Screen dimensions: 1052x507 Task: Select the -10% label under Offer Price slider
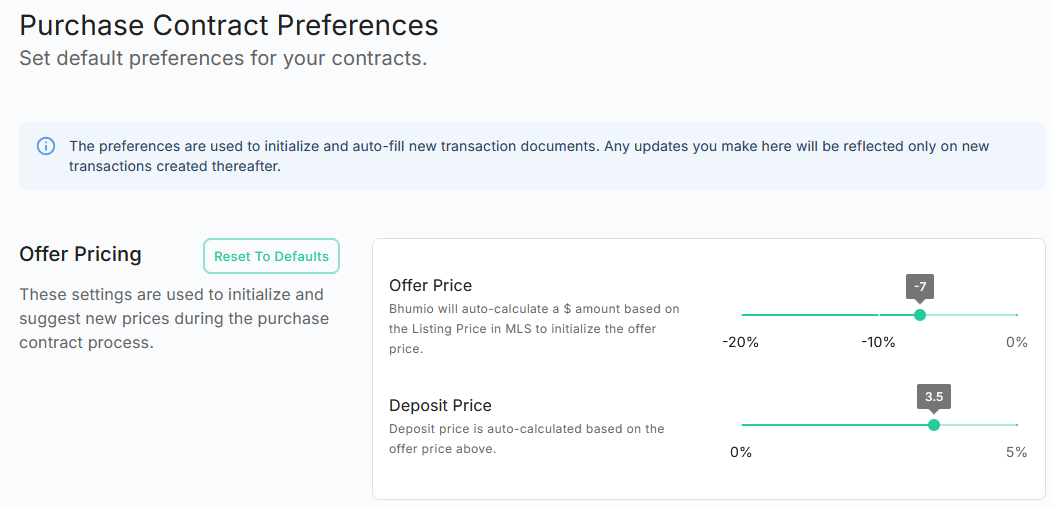click(x=879, y=342)
